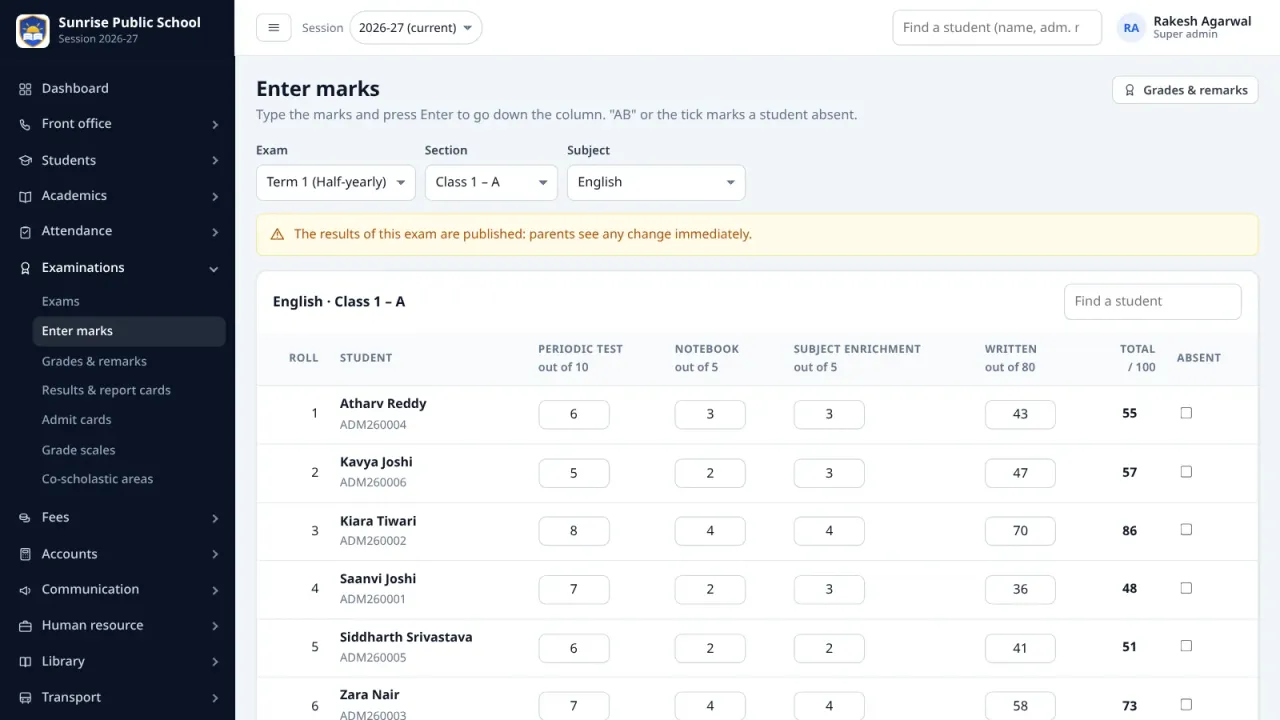Click the Fees coins icon
The width and height of the screenshot is (1280, 720).
[x=25, y=518]
